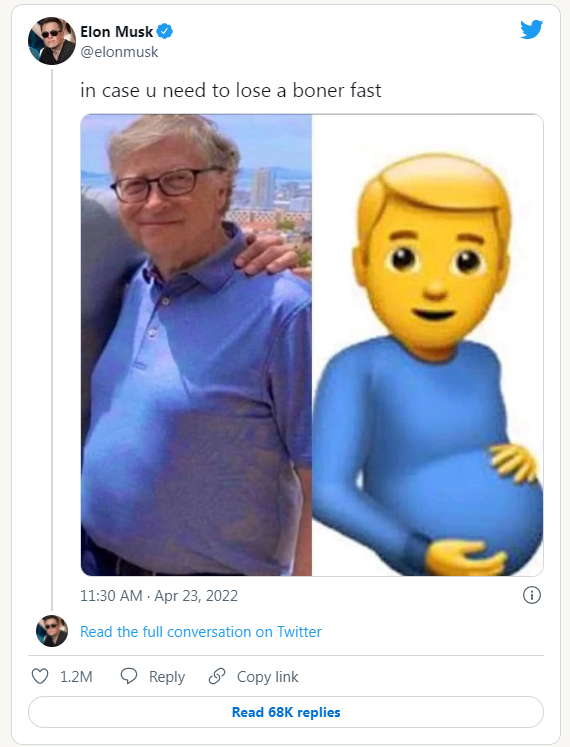Click the 11:30 AM · Apr 23, 2022 timestamp

[x=159, y=596]
